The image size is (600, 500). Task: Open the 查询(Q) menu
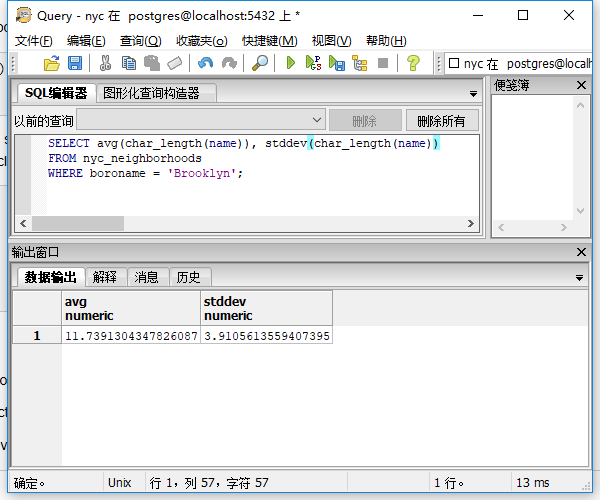(x=140, y=41)
